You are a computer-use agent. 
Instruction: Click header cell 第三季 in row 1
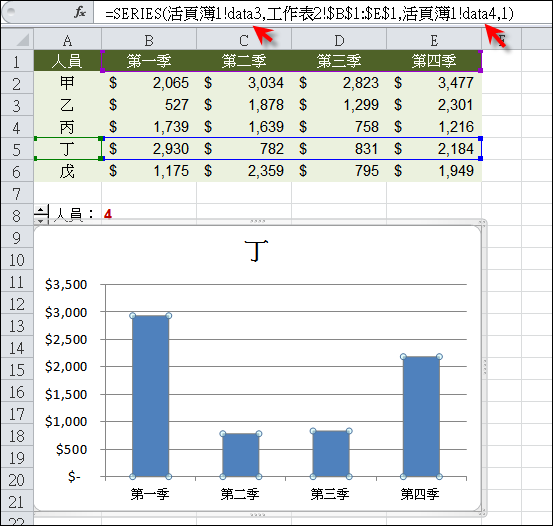point(339,61)
